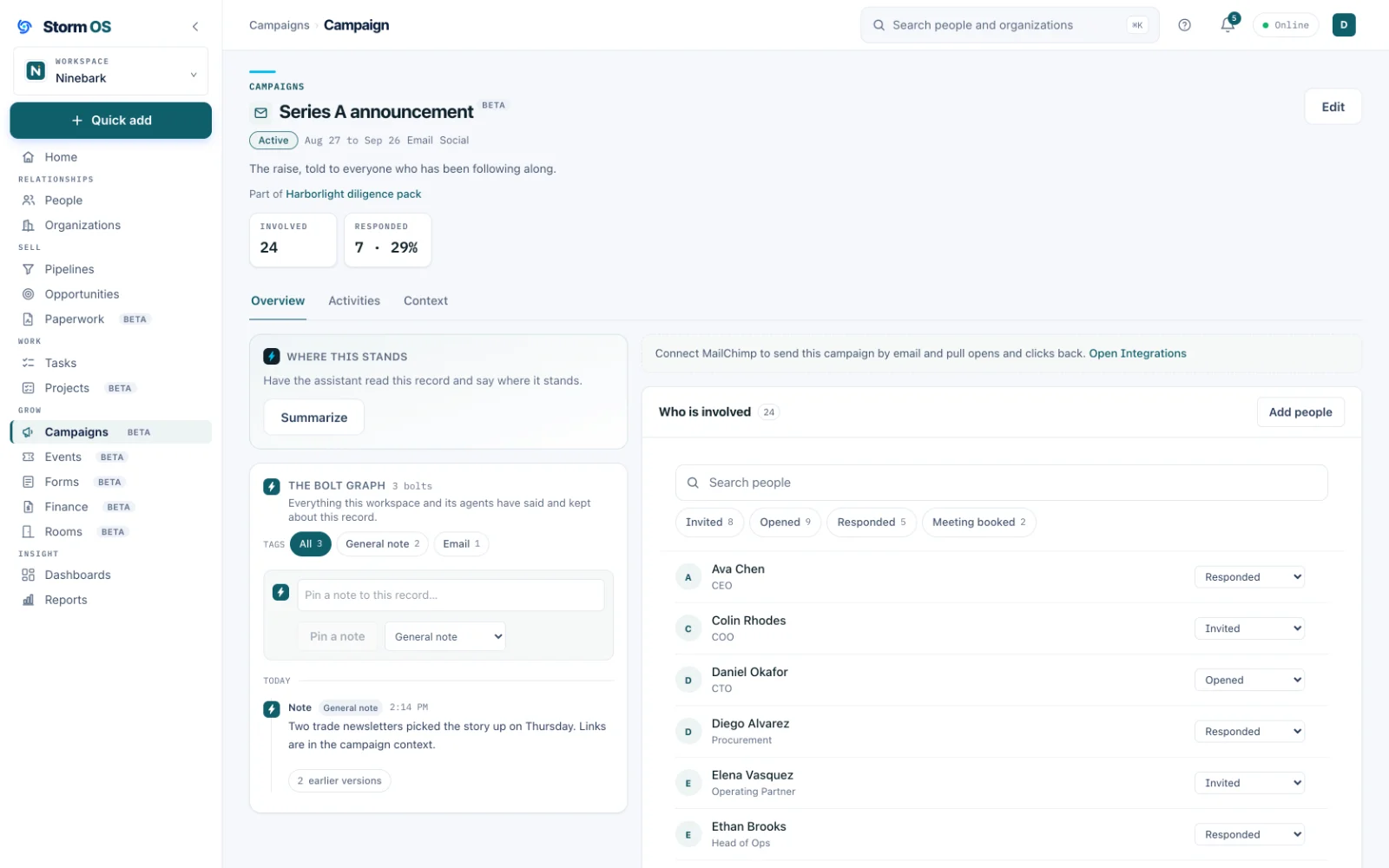Click the Add people button
The width and height of the screenshot is (1389, 868).
1300,412
